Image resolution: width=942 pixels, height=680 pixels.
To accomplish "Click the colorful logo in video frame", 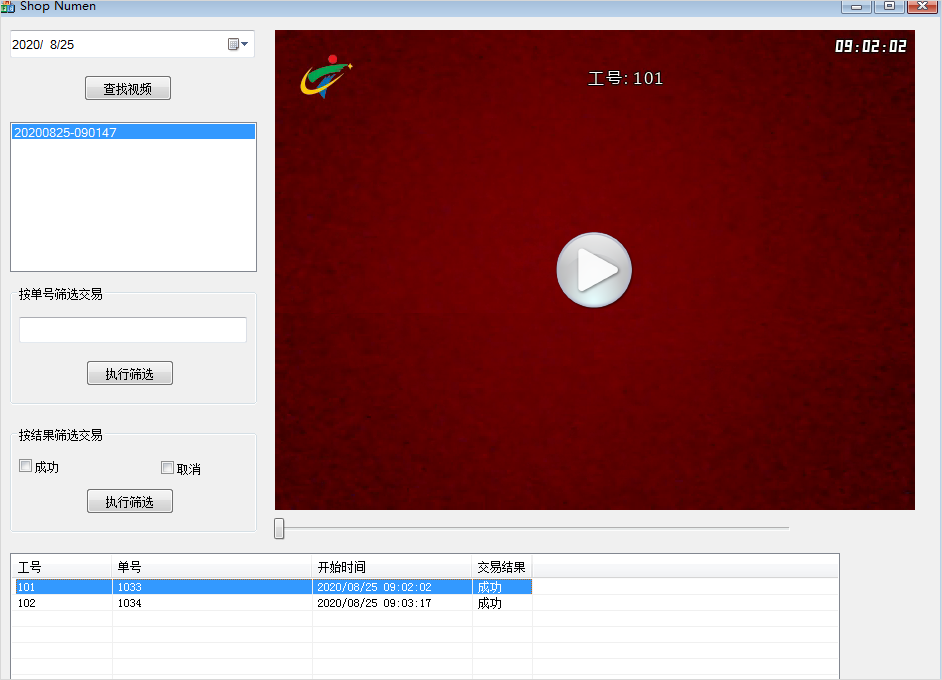I will point(326,77).
